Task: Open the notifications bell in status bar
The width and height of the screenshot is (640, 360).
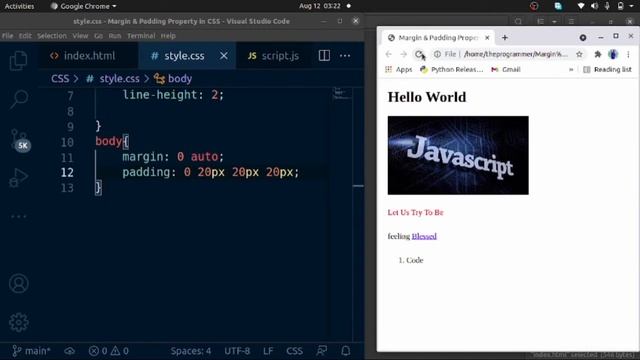Action: tap(345, 351)
